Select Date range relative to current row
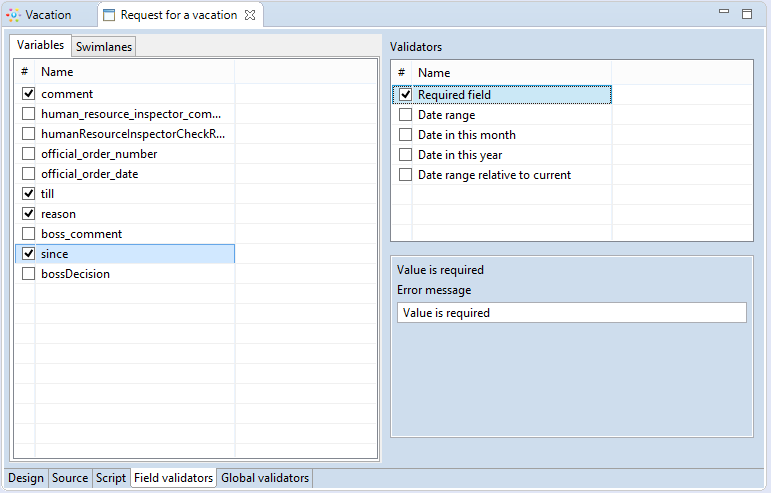 pyautogui.click(x=494, y=175)
